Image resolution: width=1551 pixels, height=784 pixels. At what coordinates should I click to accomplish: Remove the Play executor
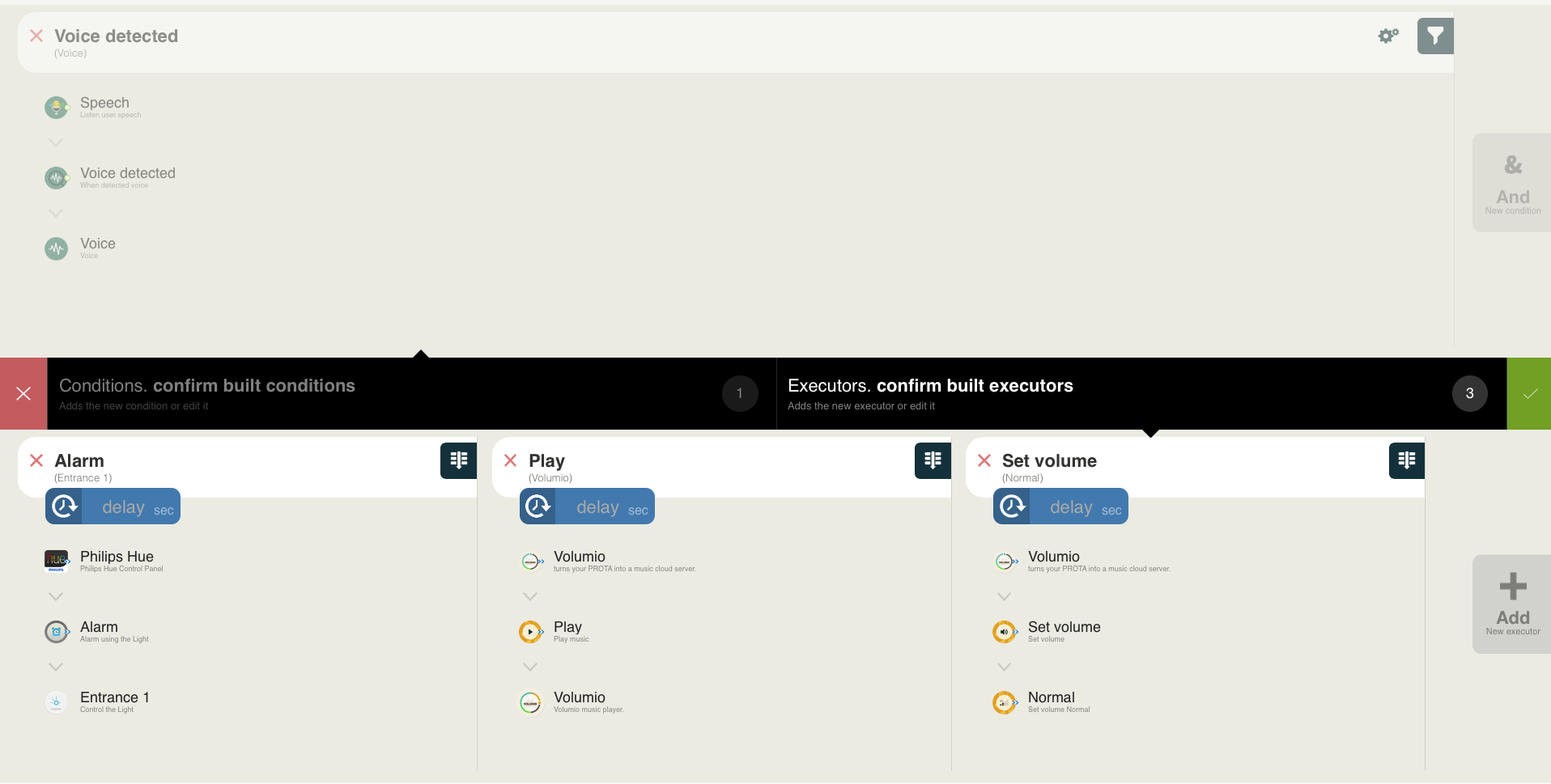coord(511,460)
